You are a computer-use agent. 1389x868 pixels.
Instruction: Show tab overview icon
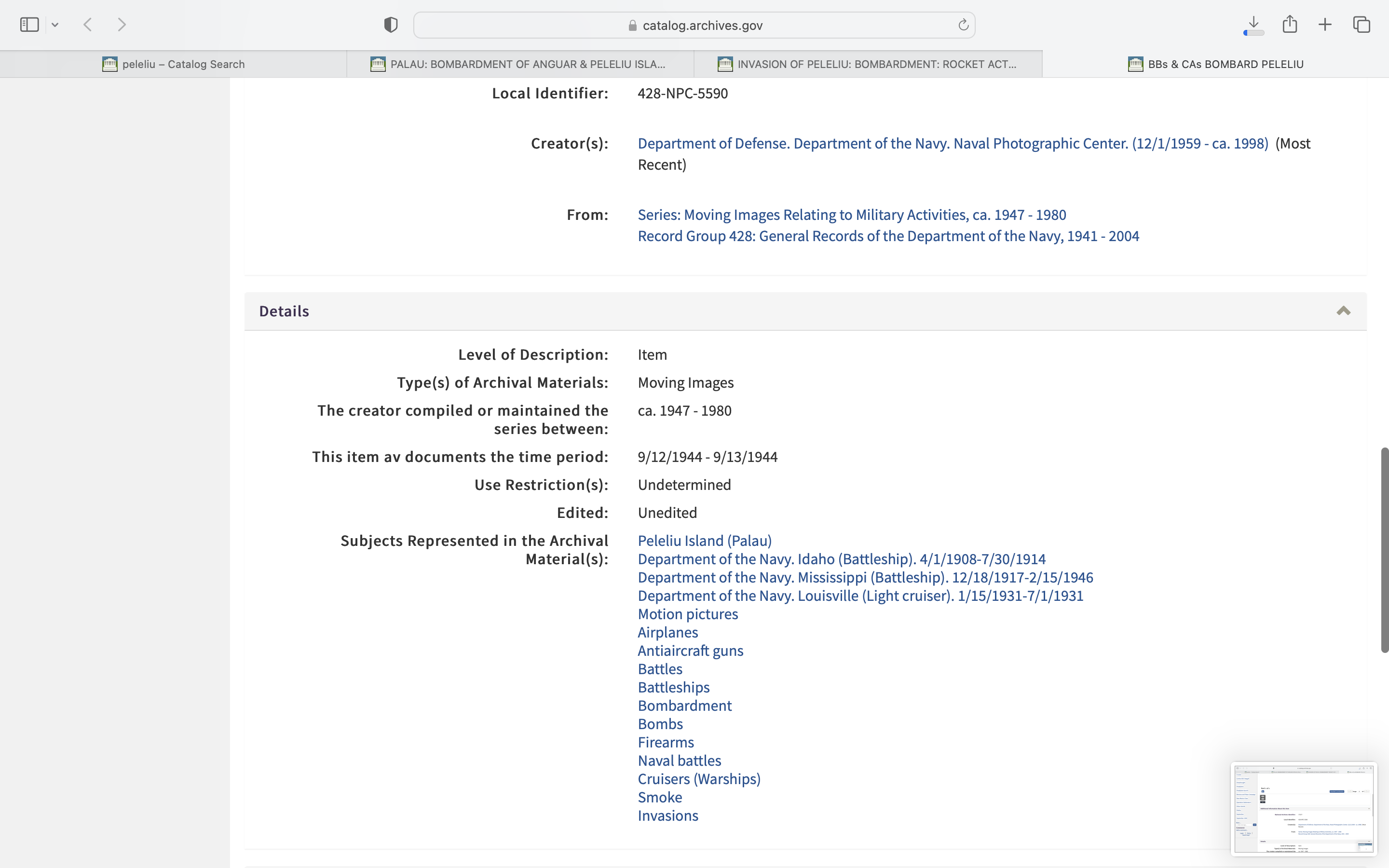[1362, 25]
